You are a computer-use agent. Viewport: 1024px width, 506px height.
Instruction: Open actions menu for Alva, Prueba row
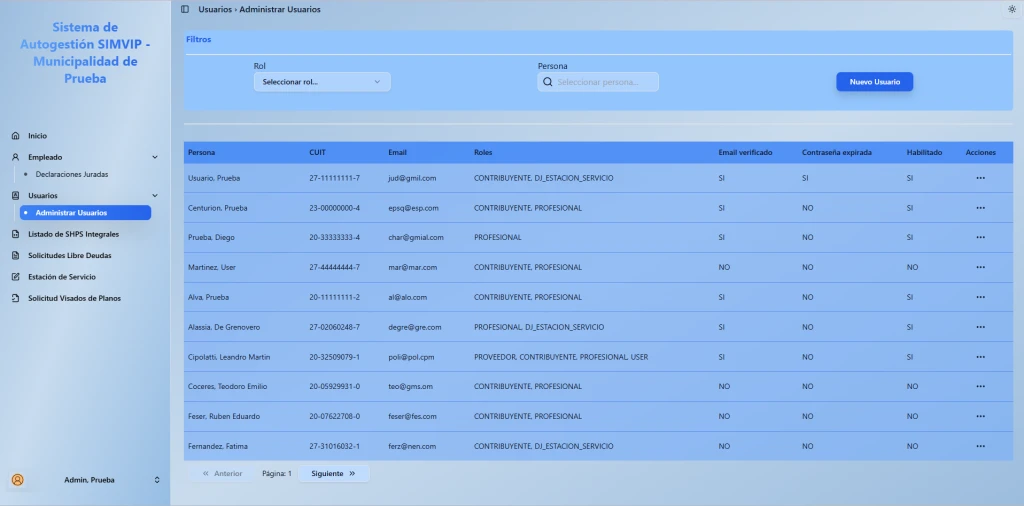click(980, 297)
